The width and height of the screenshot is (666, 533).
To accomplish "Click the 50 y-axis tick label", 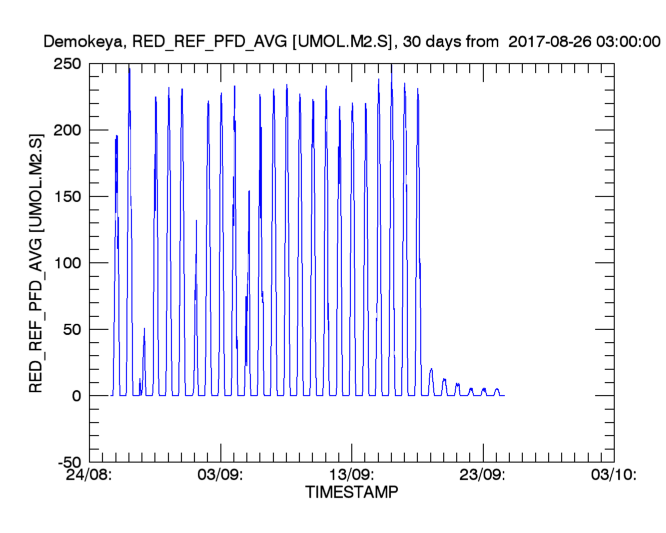I will (72, 329).
